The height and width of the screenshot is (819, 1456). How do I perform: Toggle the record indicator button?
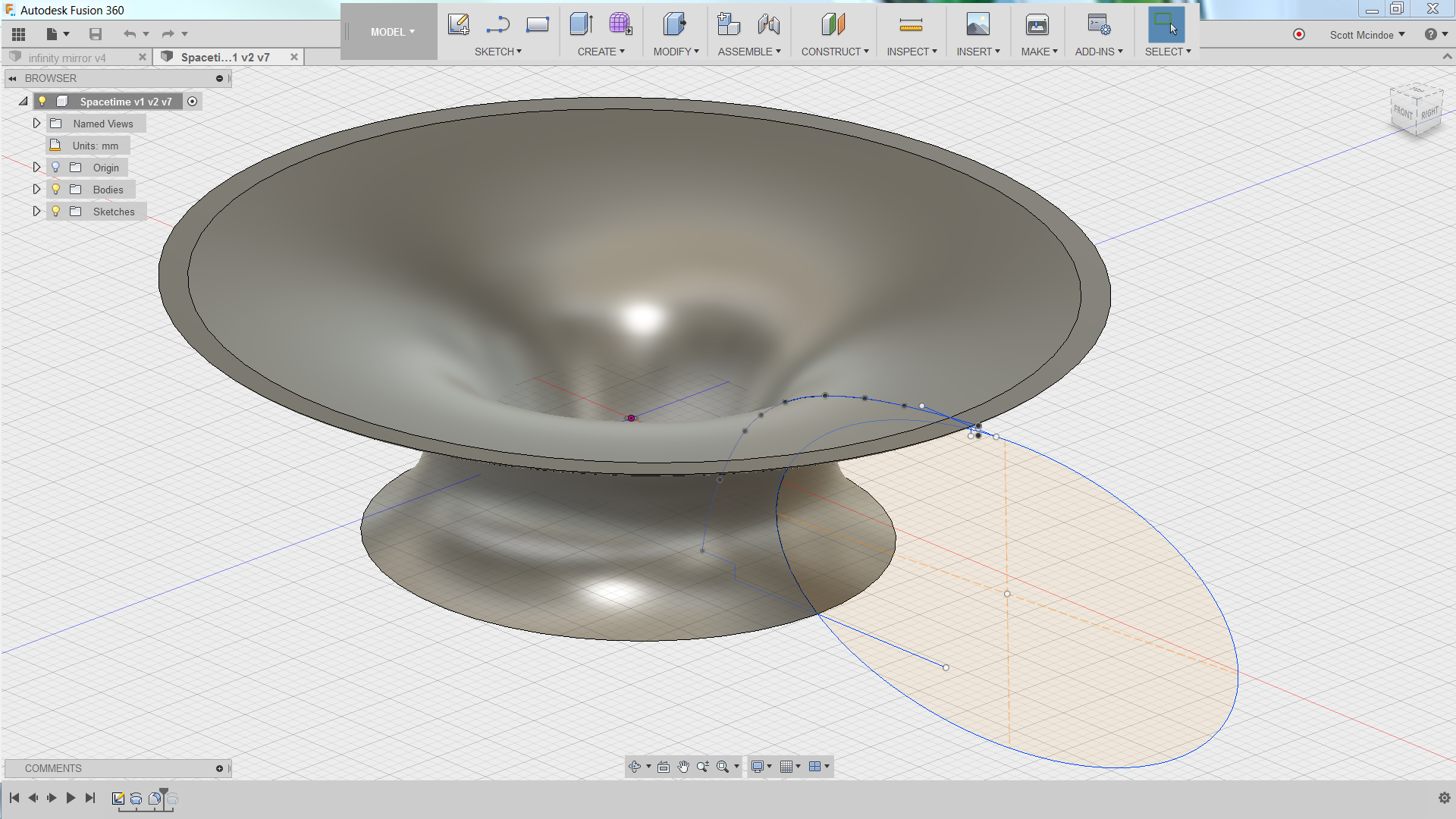(1299, 34)
